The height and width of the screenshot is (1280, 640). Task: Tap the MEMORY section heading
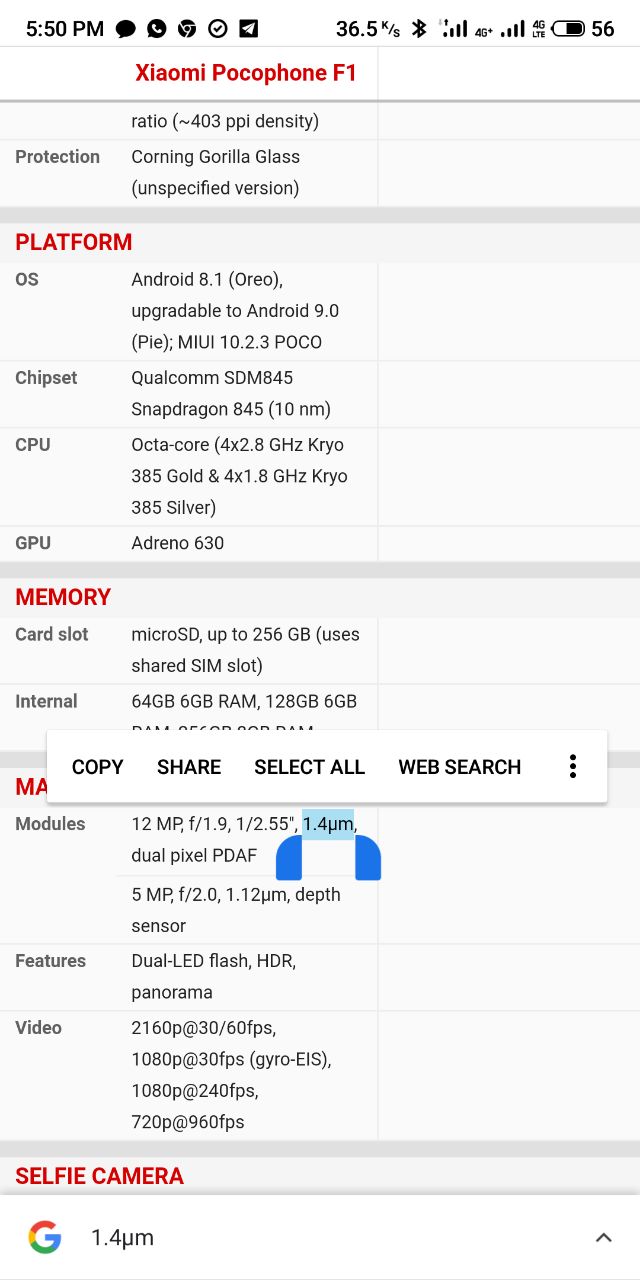pos(63,597)
